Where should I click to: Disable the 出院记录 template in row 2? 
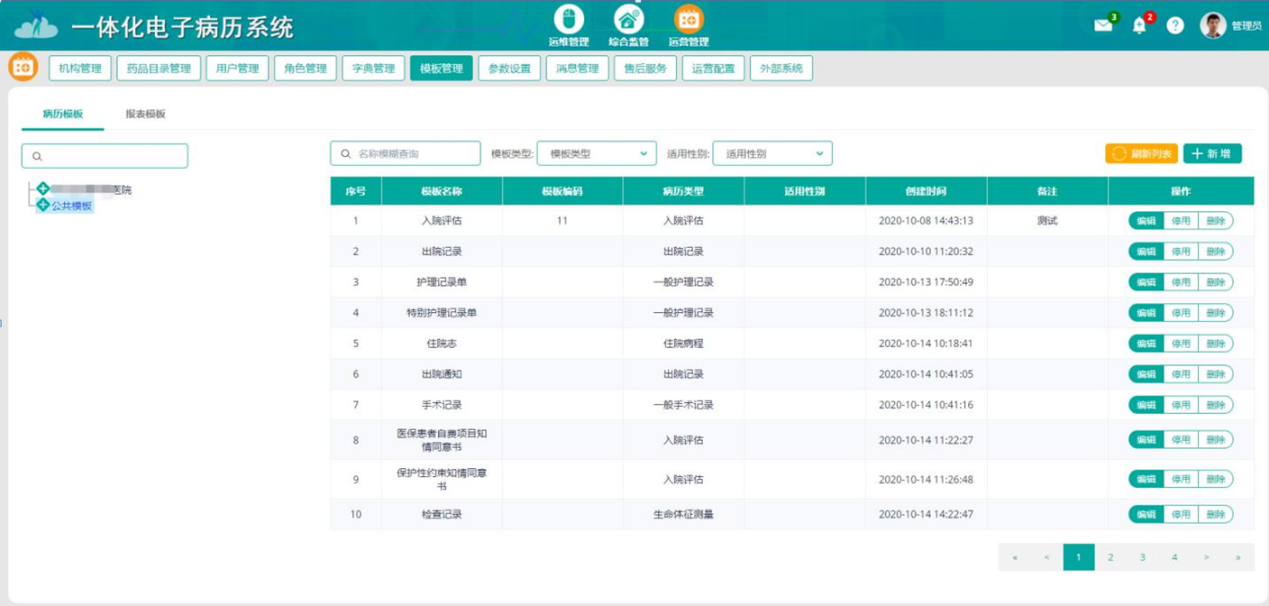coord(1181,252)
